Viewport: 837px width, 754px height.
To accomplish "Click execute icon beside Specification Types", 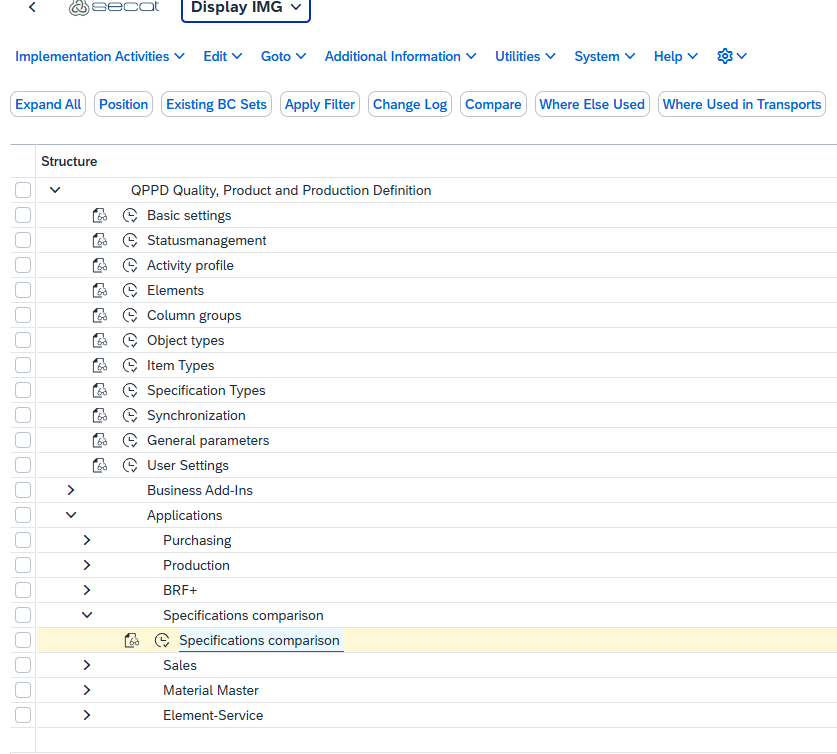I will (129, 390).
